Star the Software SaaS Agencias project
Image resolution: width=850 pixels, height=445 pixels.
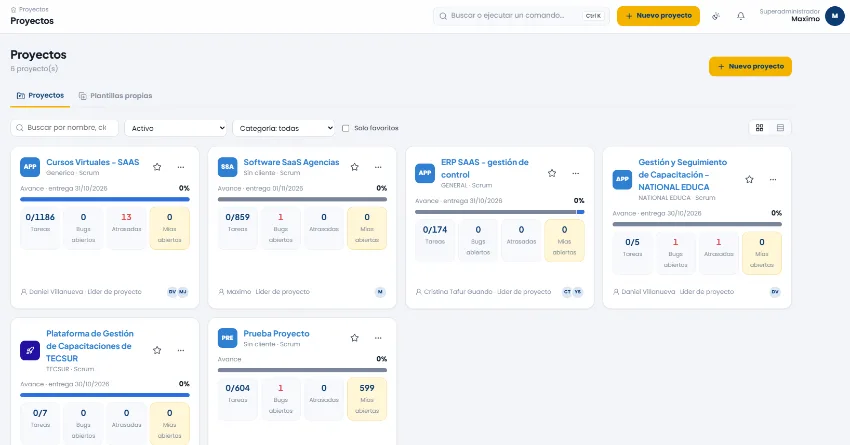(355, 167)
